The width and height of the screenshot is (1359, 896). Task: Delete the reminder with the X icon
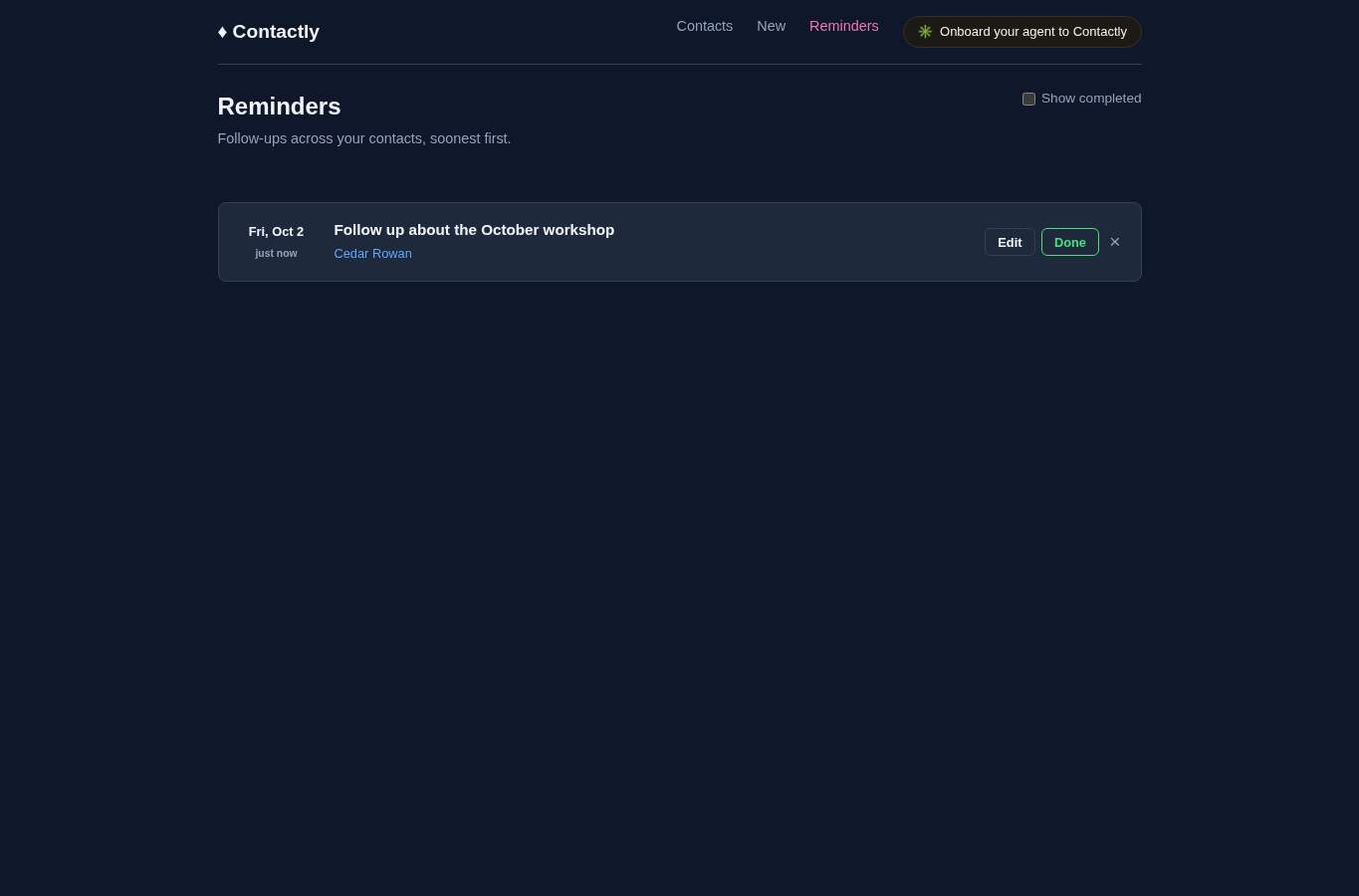coord(1115,242)
